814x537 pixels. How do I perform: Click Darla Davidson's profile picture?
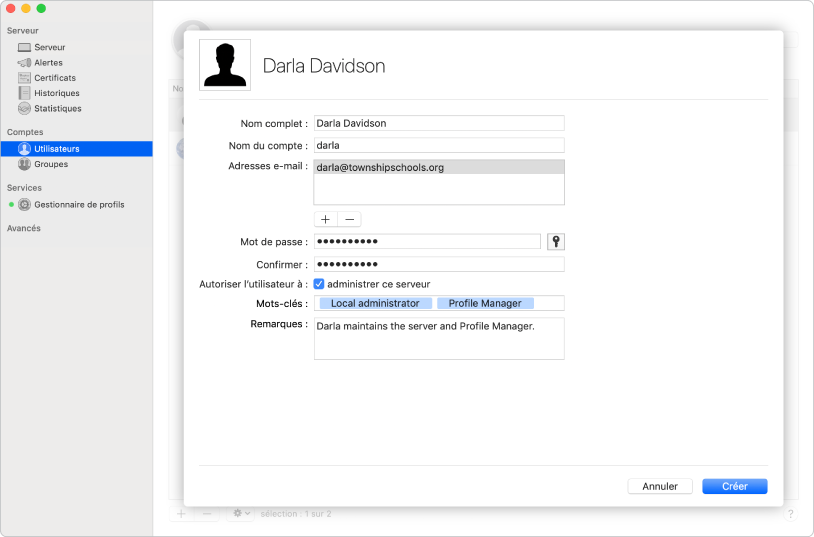pos(225,65)
